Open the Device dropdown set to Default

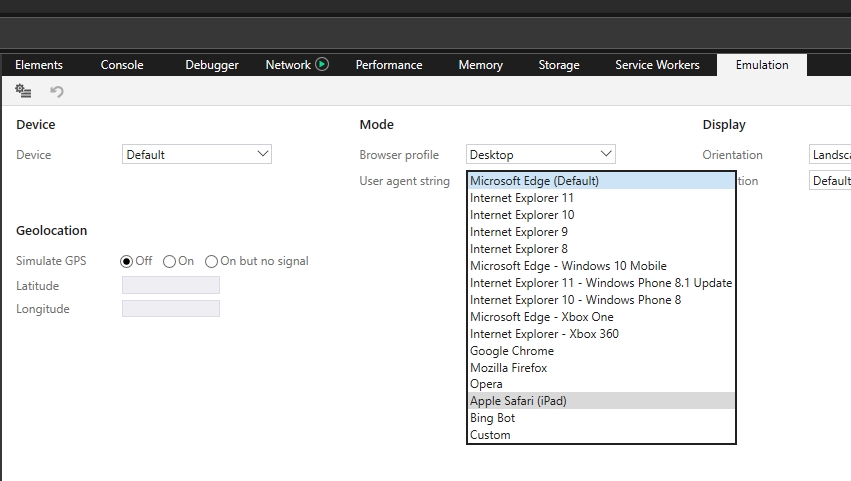pos(196,154)
